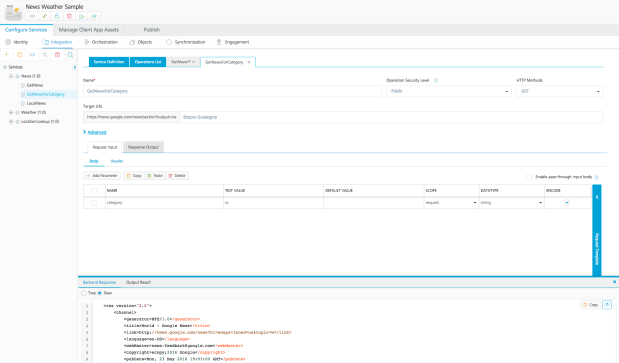Close the GetNews tab
Screen dimensions: 619x363
[193, 62]
